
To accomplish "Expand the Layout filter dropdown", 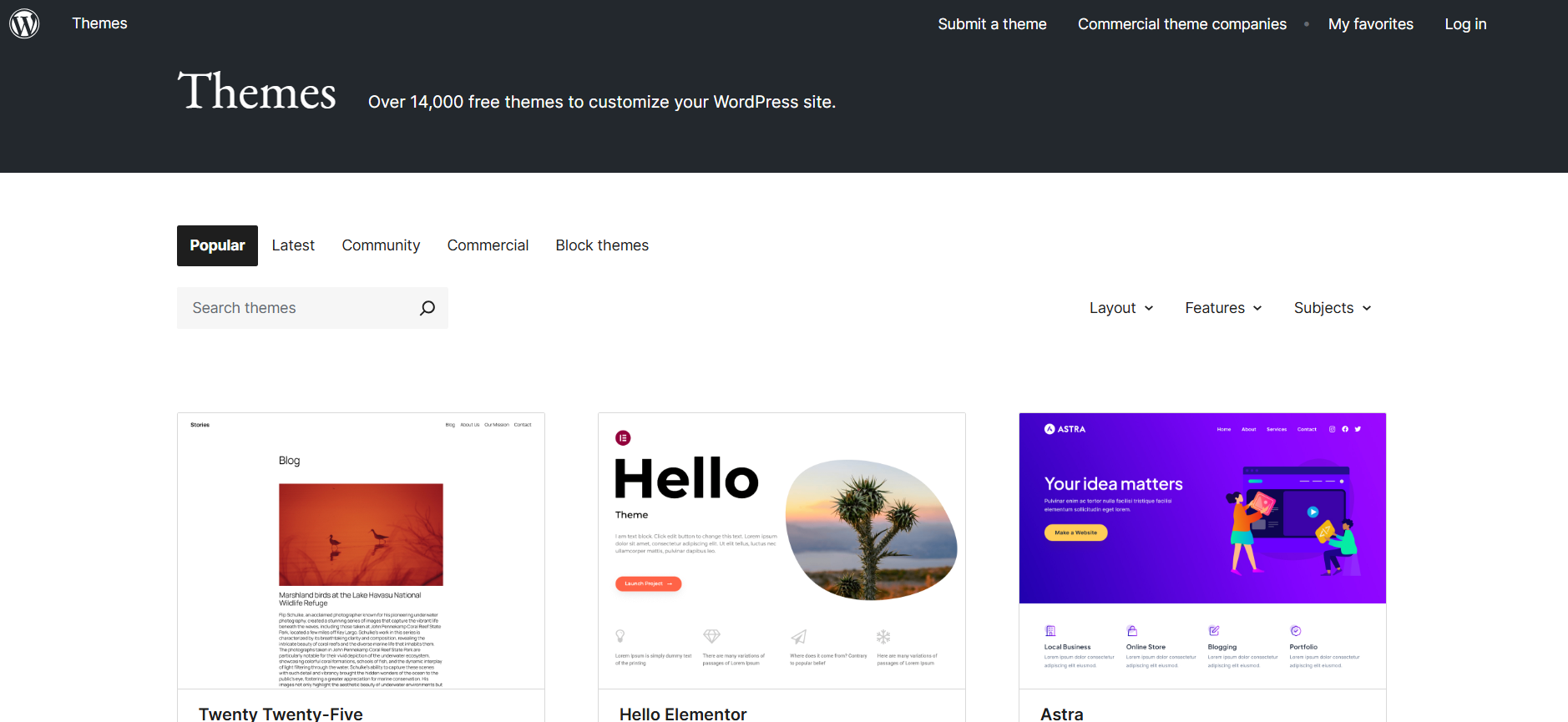I will pyautogui.click(x=1121, y=308).
